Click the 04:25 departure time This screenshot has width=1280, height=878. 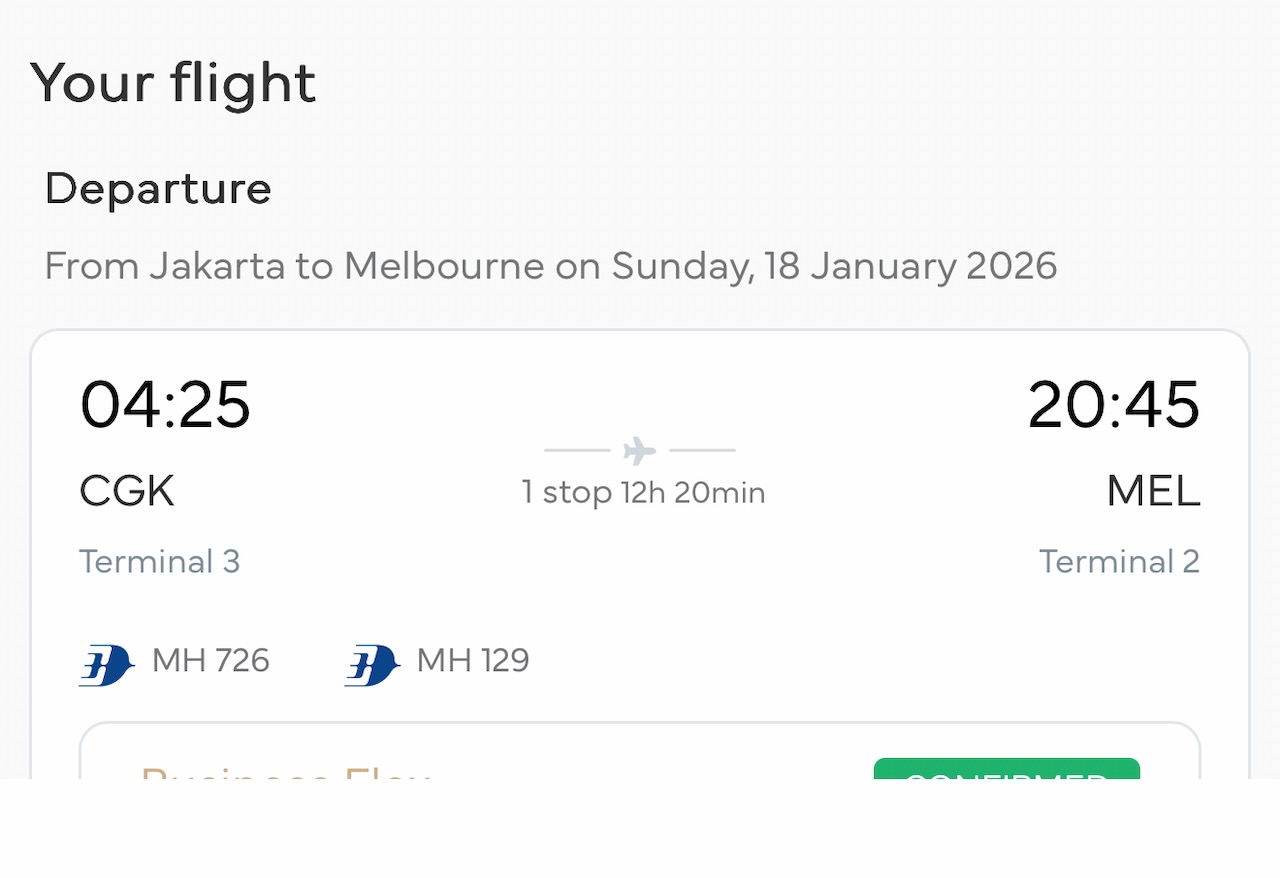click(x=166, y=405)
